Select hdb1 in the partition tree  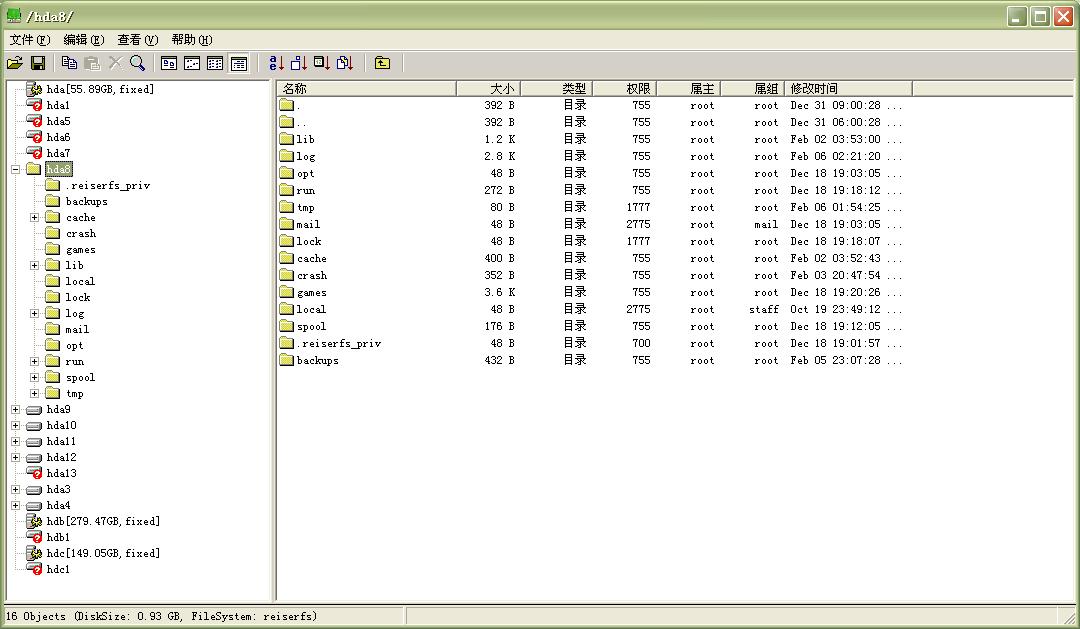[59, 538]
